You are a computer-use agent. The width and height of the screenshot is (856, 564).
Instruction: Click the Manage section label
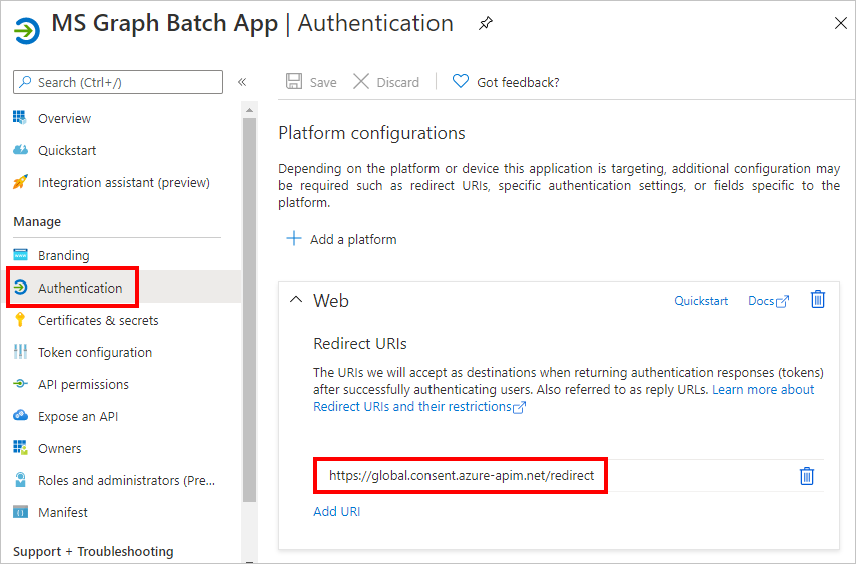pos(37,222)
